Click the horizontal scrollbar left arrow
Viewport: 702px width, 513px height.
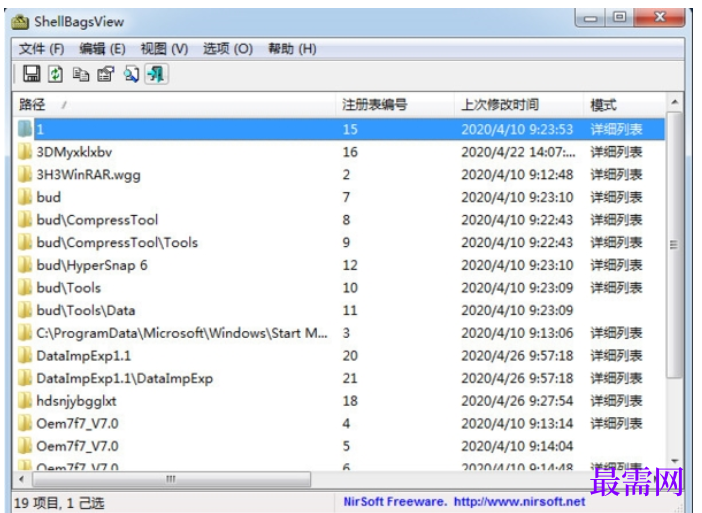click(x=21, y=479)
